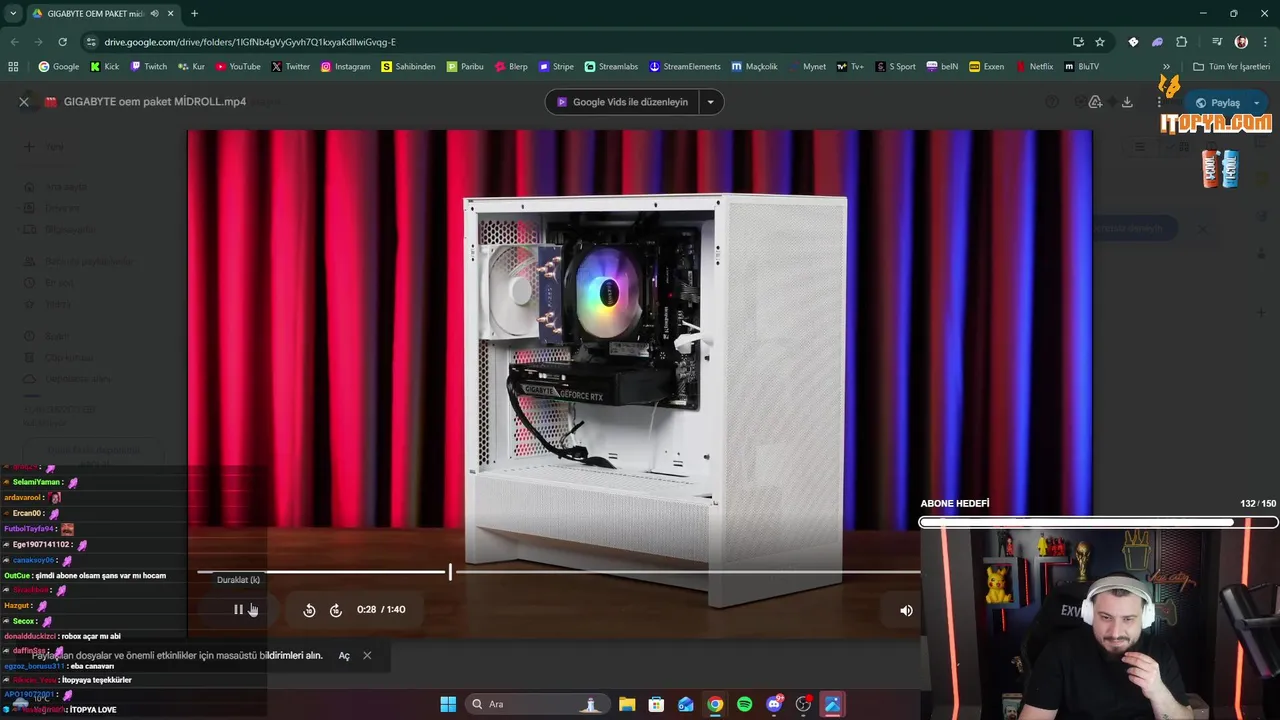Screen dimensions: 1280x720
Task: Click Aç on the notification banner
Action: pyautogui.click(x=344, y=656)
